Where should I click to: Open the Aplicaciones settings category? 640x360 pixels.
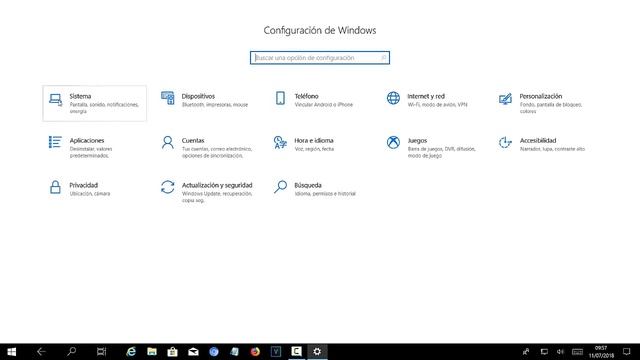[x=82, y=147]
